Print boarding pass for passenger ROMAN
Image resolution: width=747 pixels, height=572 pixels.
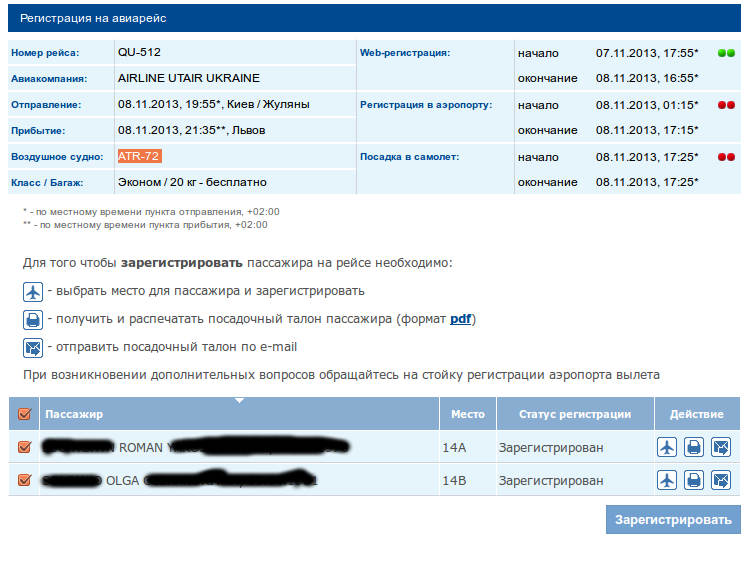pos(693,447)
